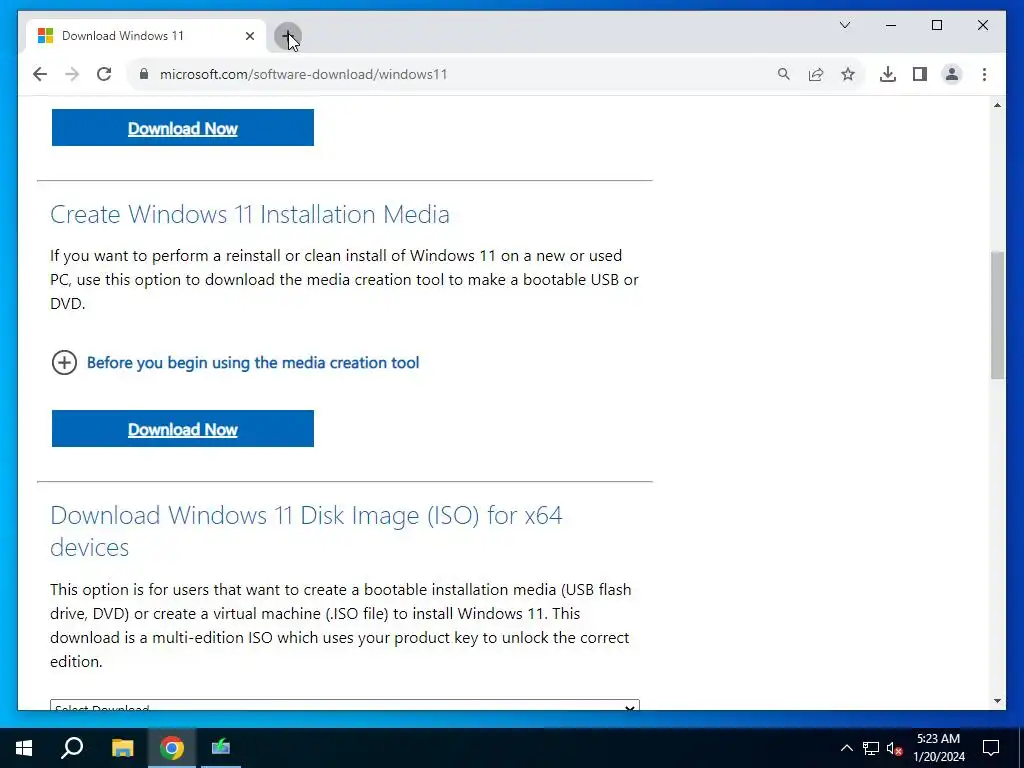The width and height of the screenshot is (1024, 768).
Task: Click the green-arrow app in taskbar
Action: pos(221,748)
